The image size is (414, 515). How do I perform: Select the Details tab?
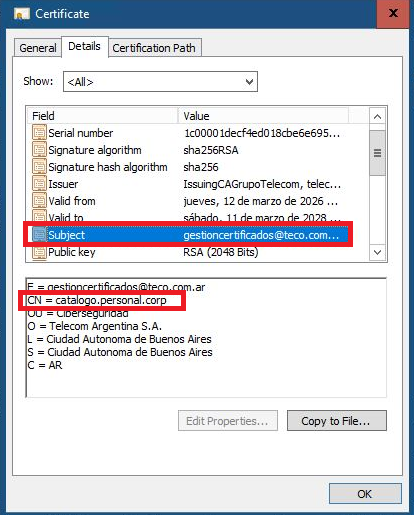coord(84,46)
